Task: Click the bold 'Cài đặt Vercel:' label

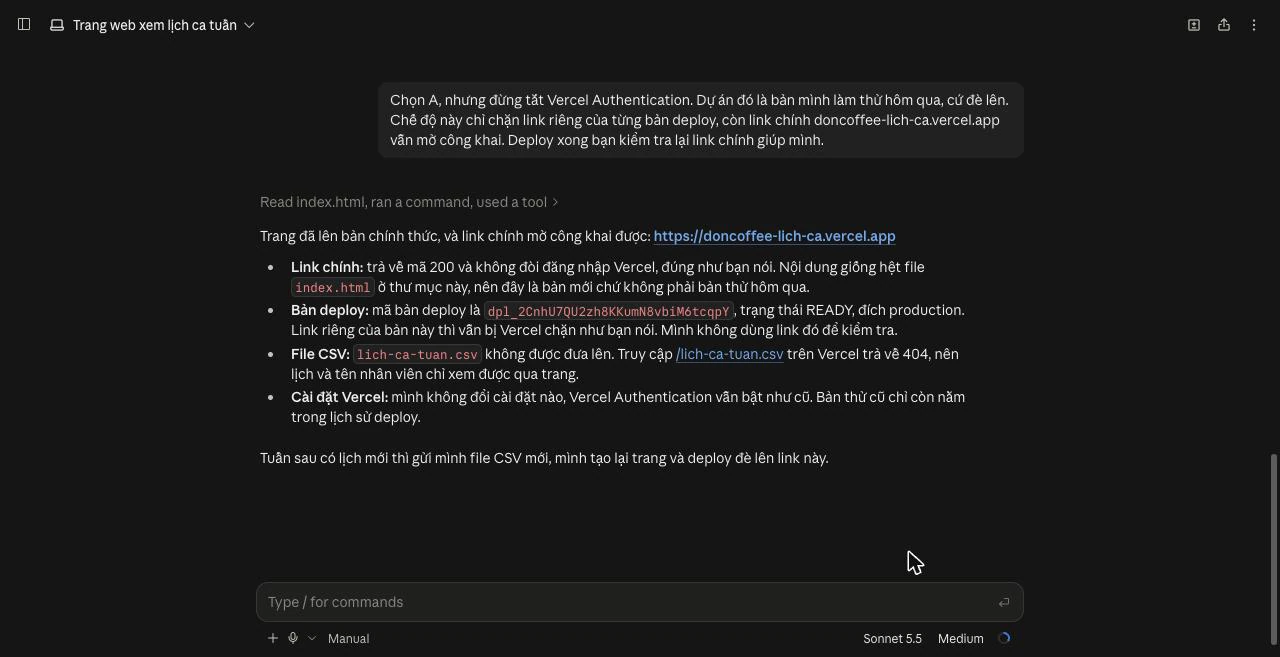Action: pyautogui.click(x=340, y=397)
